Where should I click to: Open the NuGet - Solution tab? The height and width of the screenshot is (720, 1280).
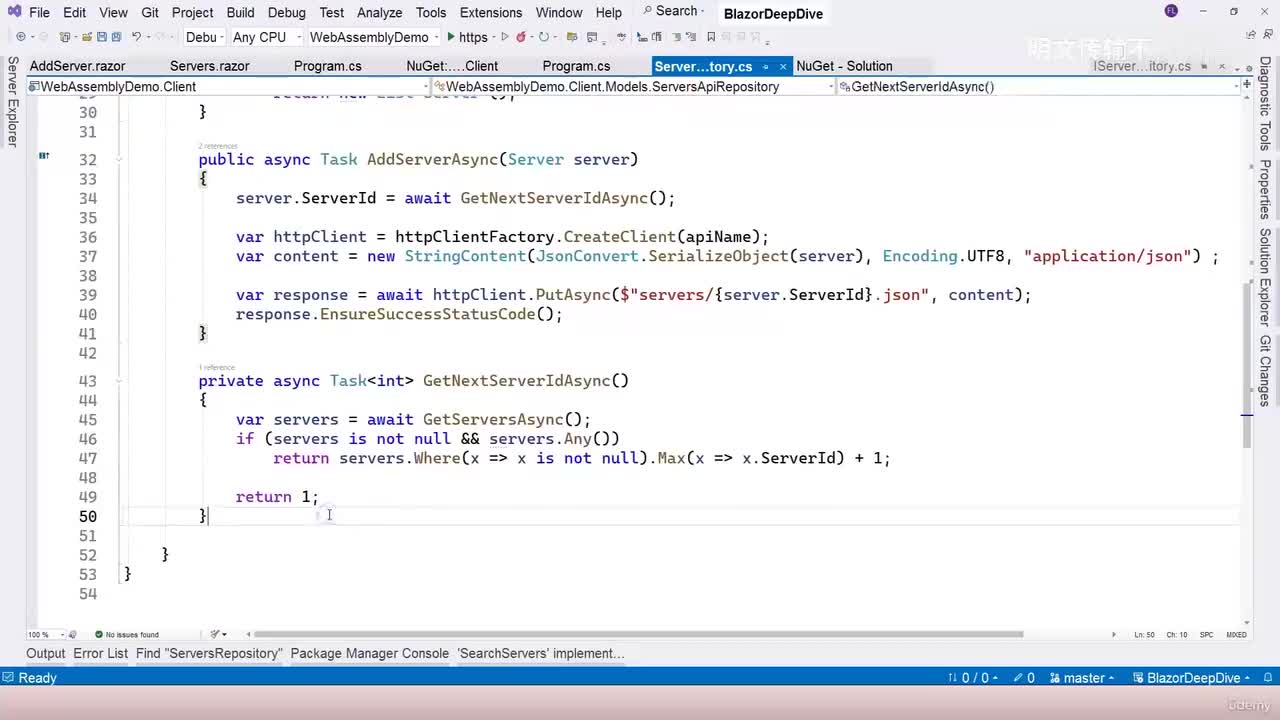(x=844, y=66)
